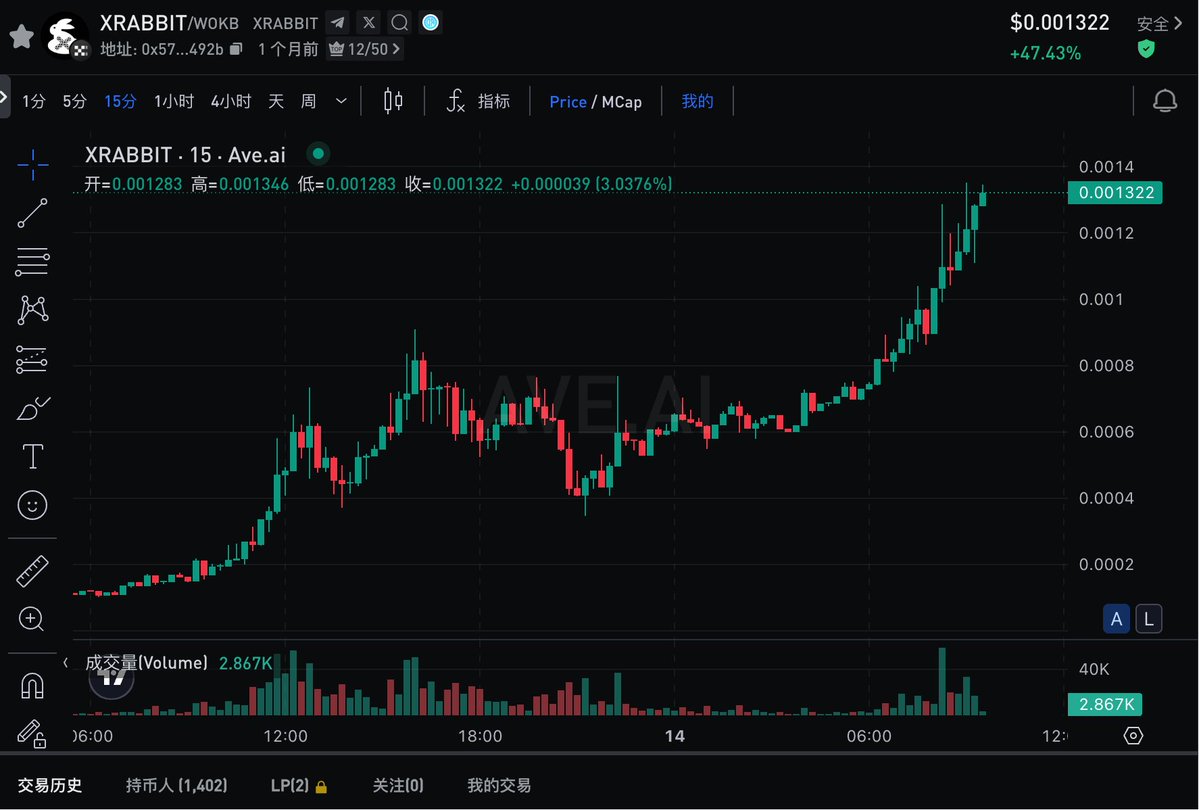
Task: Select the 5分 timeframe
Action: pyautogui.click(x=74, y=101)
